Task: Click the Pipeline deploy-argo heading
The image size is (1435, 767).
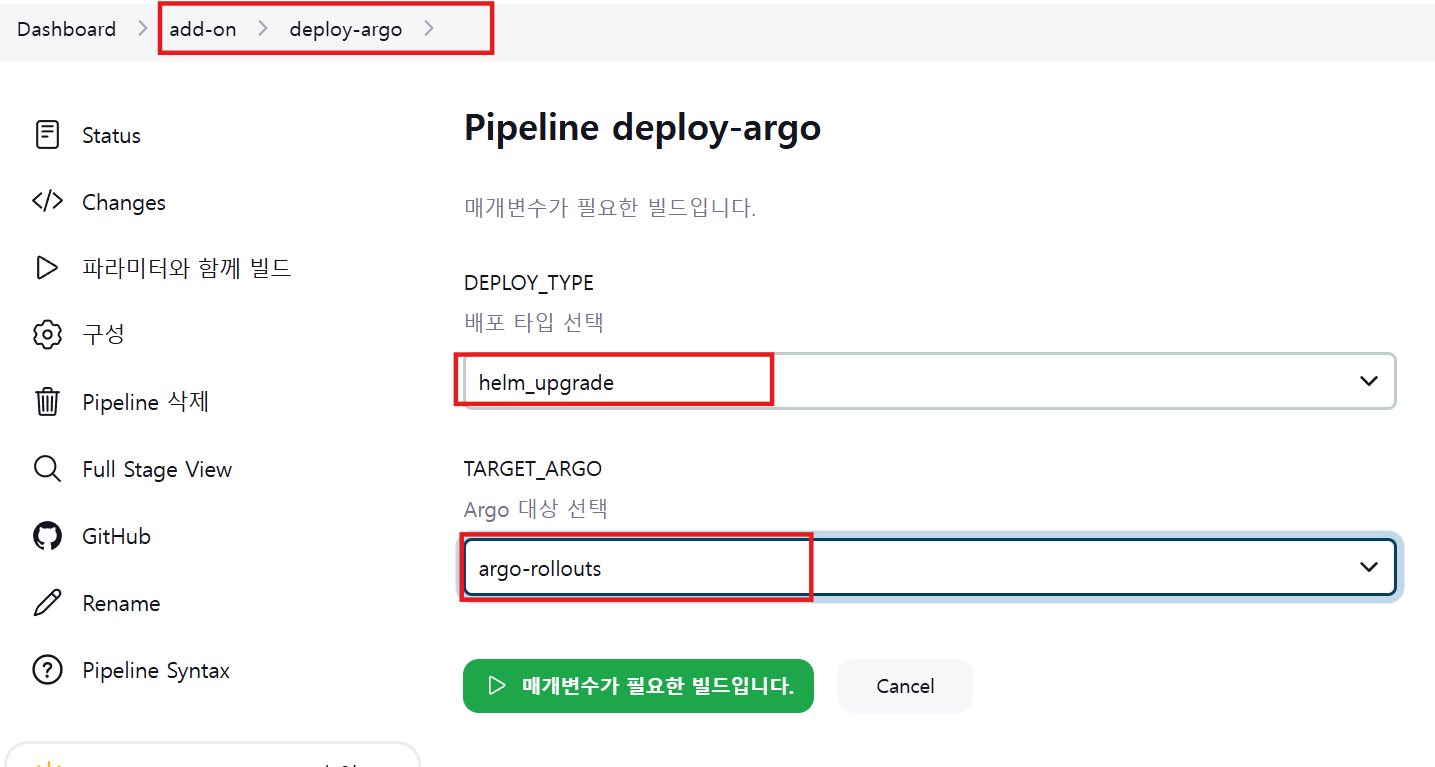Action: tap(642, 128)
